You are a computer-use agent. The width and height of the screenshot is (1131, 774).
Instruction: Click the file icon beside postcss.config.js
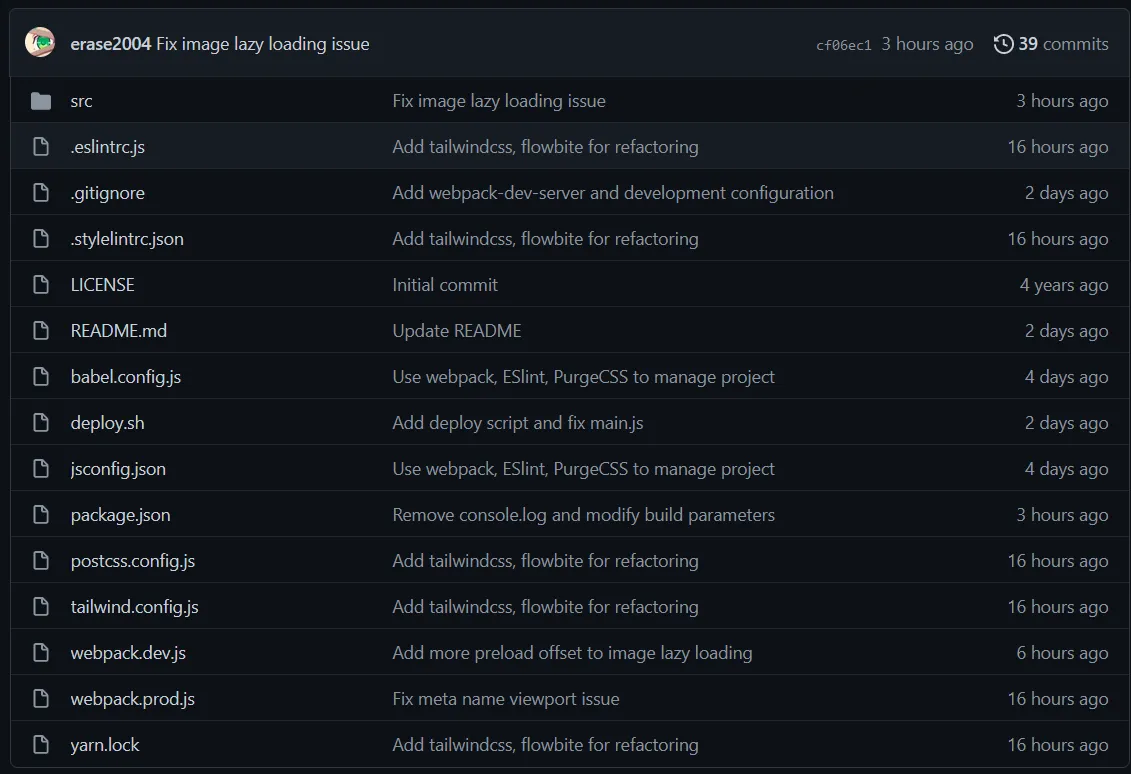(41, 561)
